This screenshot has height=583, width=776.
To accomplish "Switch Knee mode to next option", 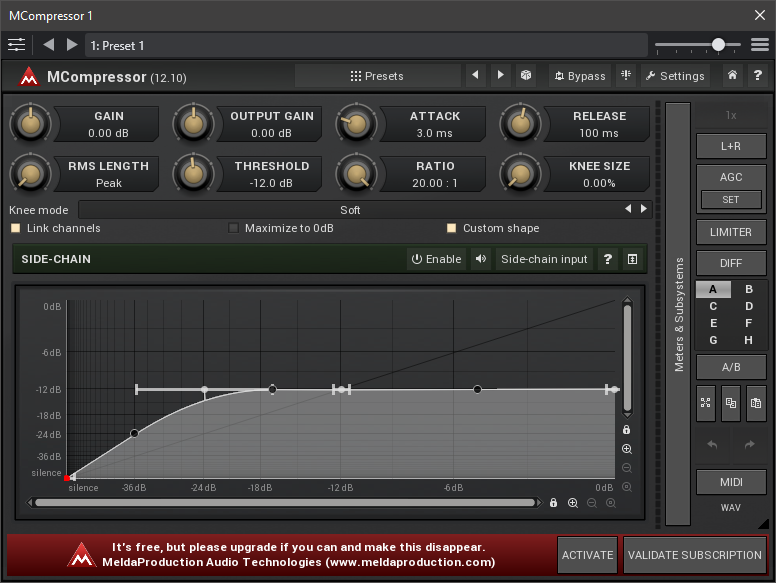I will pos(643,209).
